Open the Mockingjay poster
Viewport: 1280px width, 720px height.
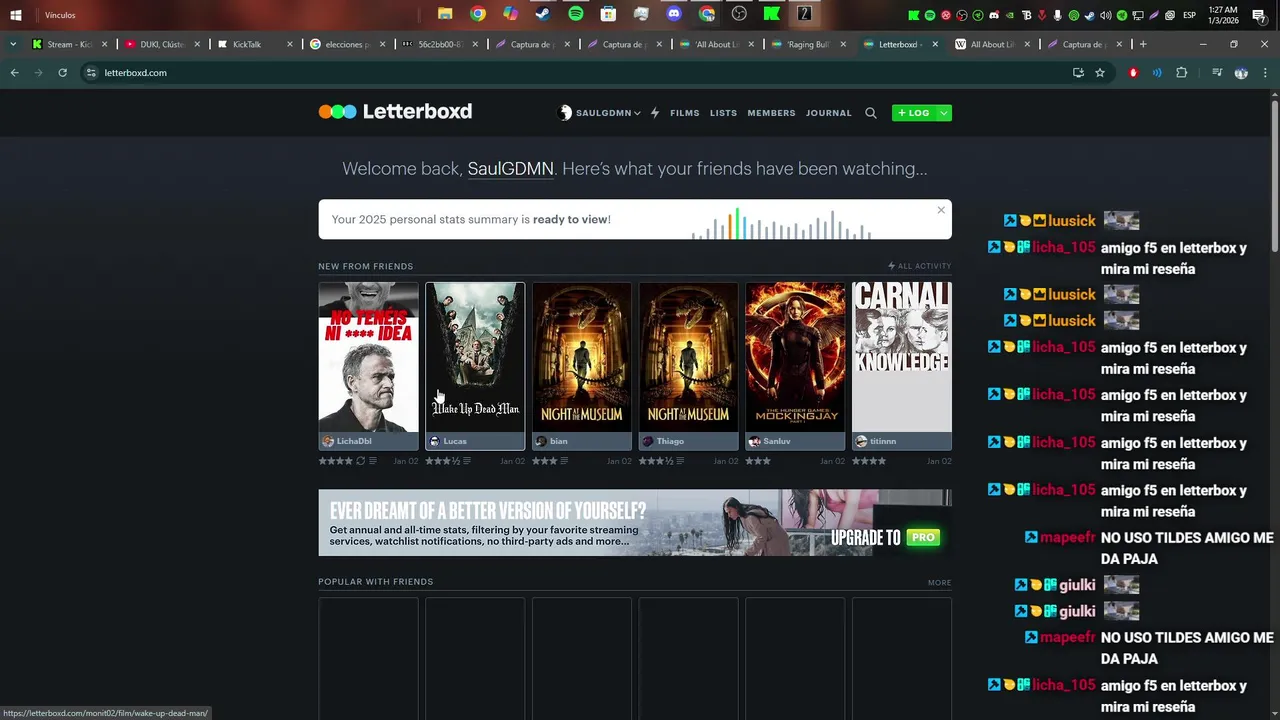[795, 357]
